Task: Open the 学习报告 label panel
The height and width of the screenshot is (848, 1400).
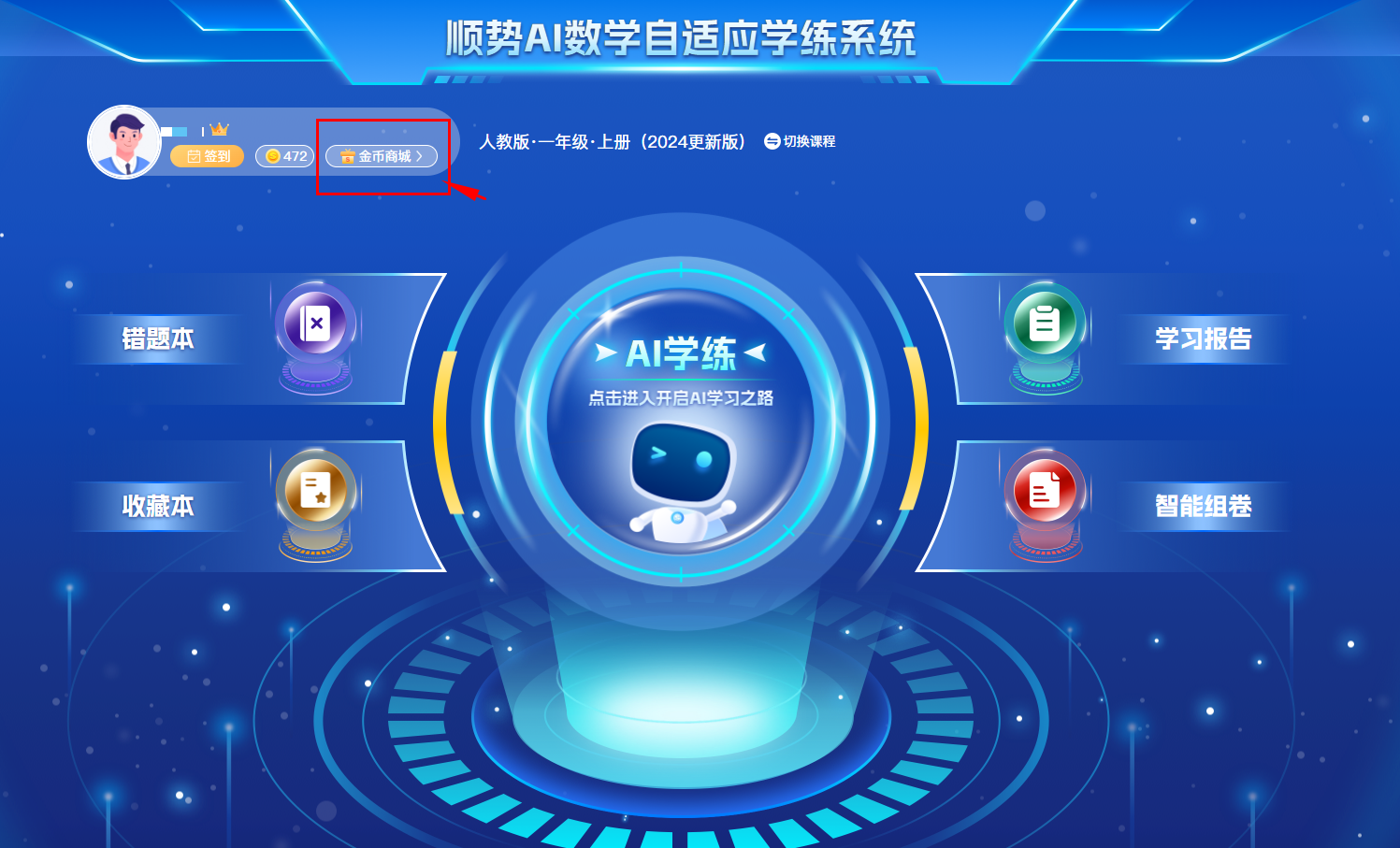Action: click(x=1204, y=338)
